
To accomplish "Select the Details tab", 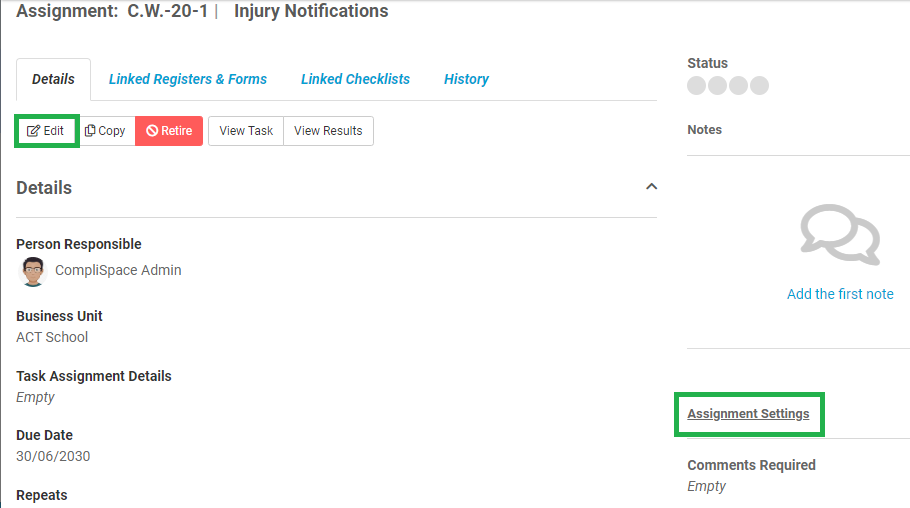I will tap(53, 79).
